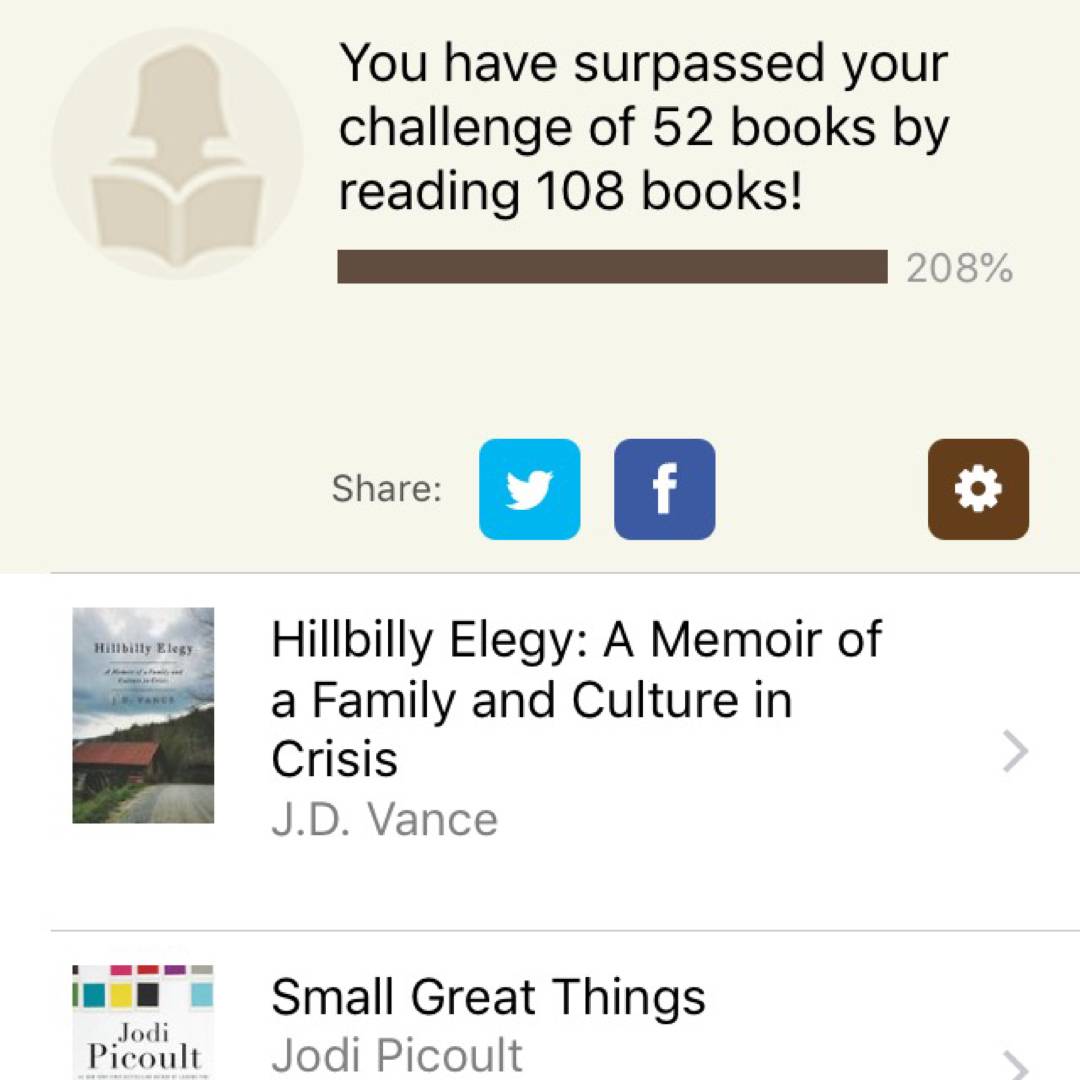Tap "52 books" challenge goal text

coord(775,128)
